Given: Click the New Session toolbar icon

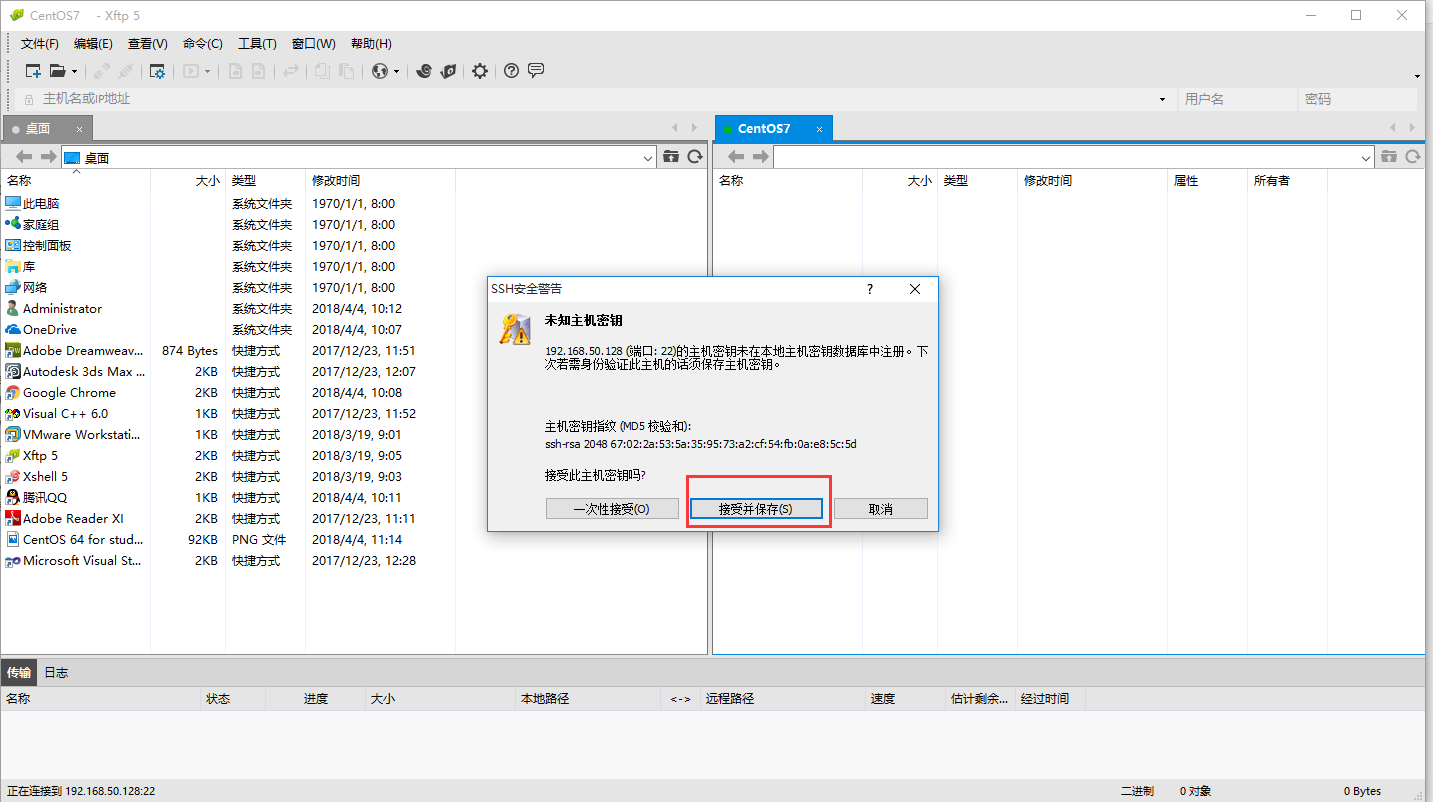Looking at the screenshot, I should coord(33,71).
